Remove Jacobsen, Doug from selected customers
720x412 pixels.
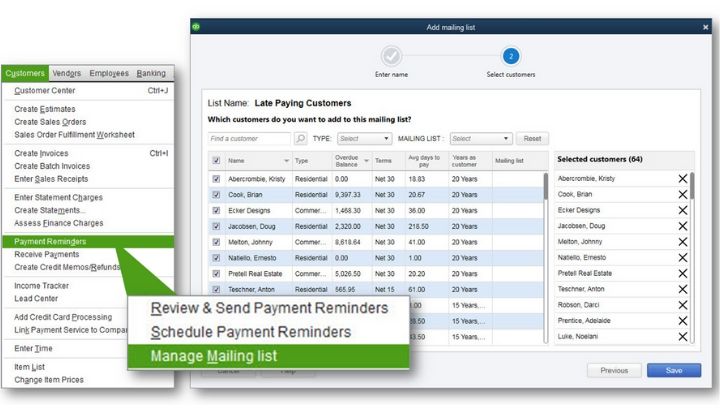pos(683,227)
